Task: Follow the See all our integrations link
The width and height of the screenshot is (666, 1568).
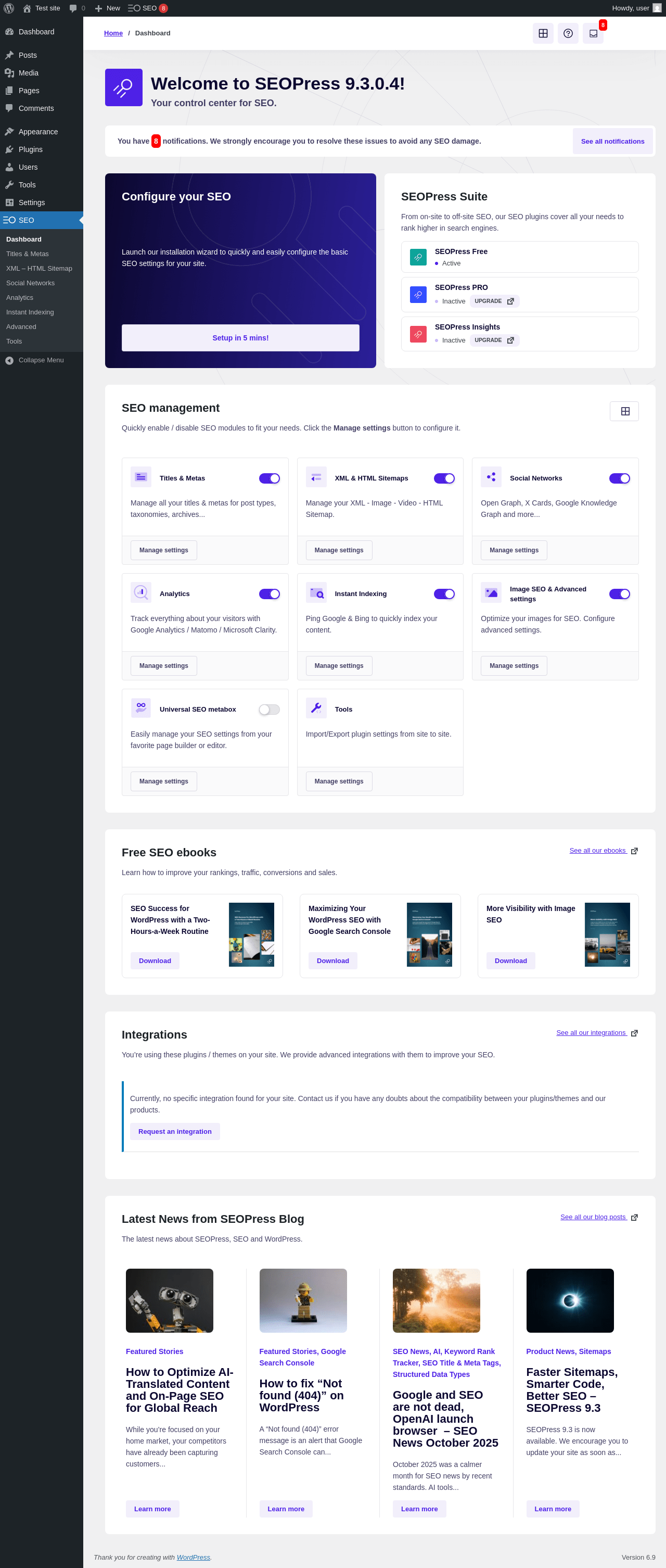Action: pos(597,1033)
